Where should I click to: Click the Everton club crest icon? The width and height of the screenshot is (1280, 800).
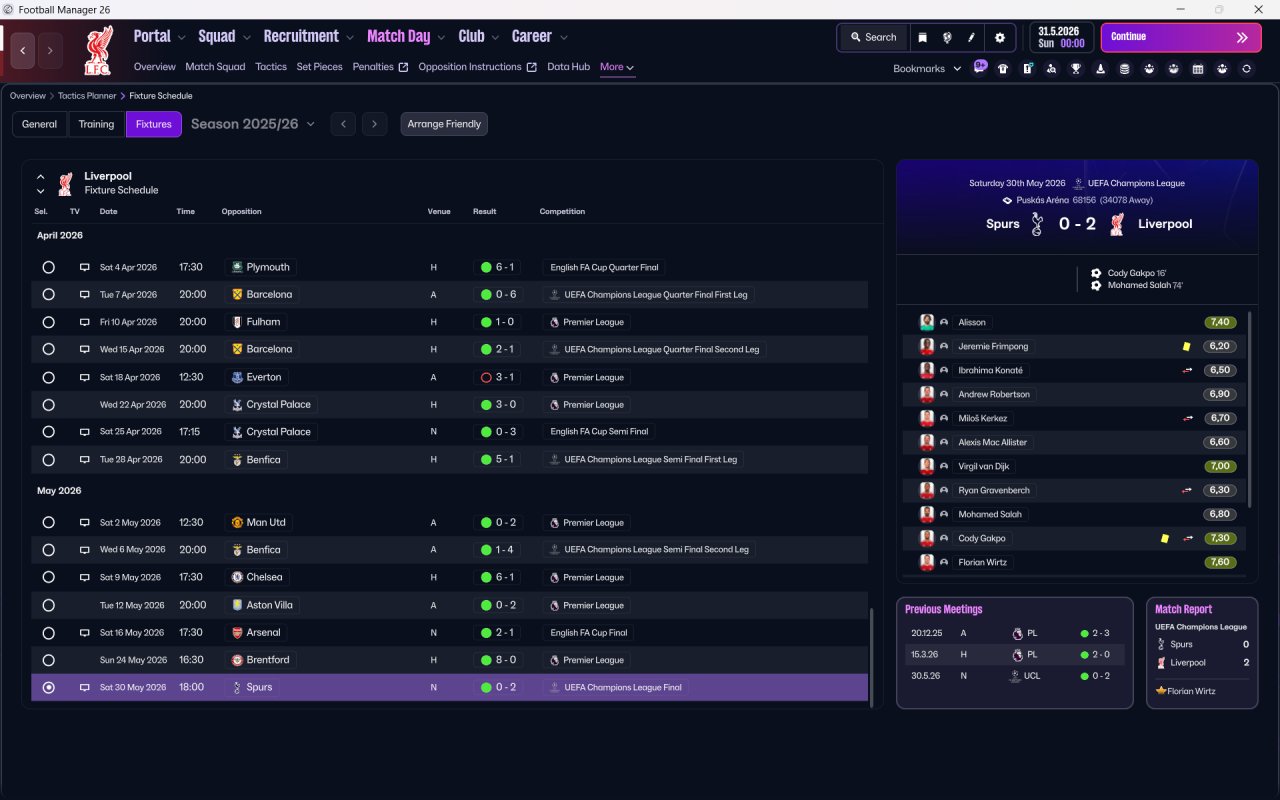pos(237,377)
